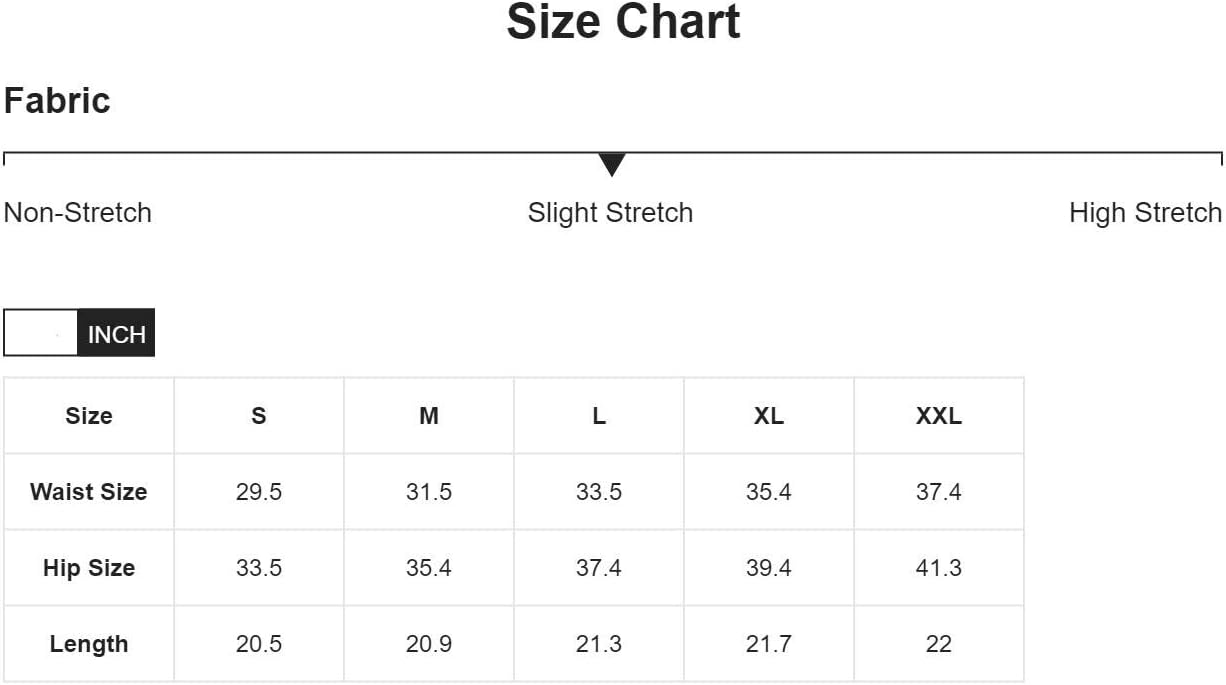Click the hip value 41.3 cell
The image size is (1226, 685).
pyautogui.click(x=939, y=568)
